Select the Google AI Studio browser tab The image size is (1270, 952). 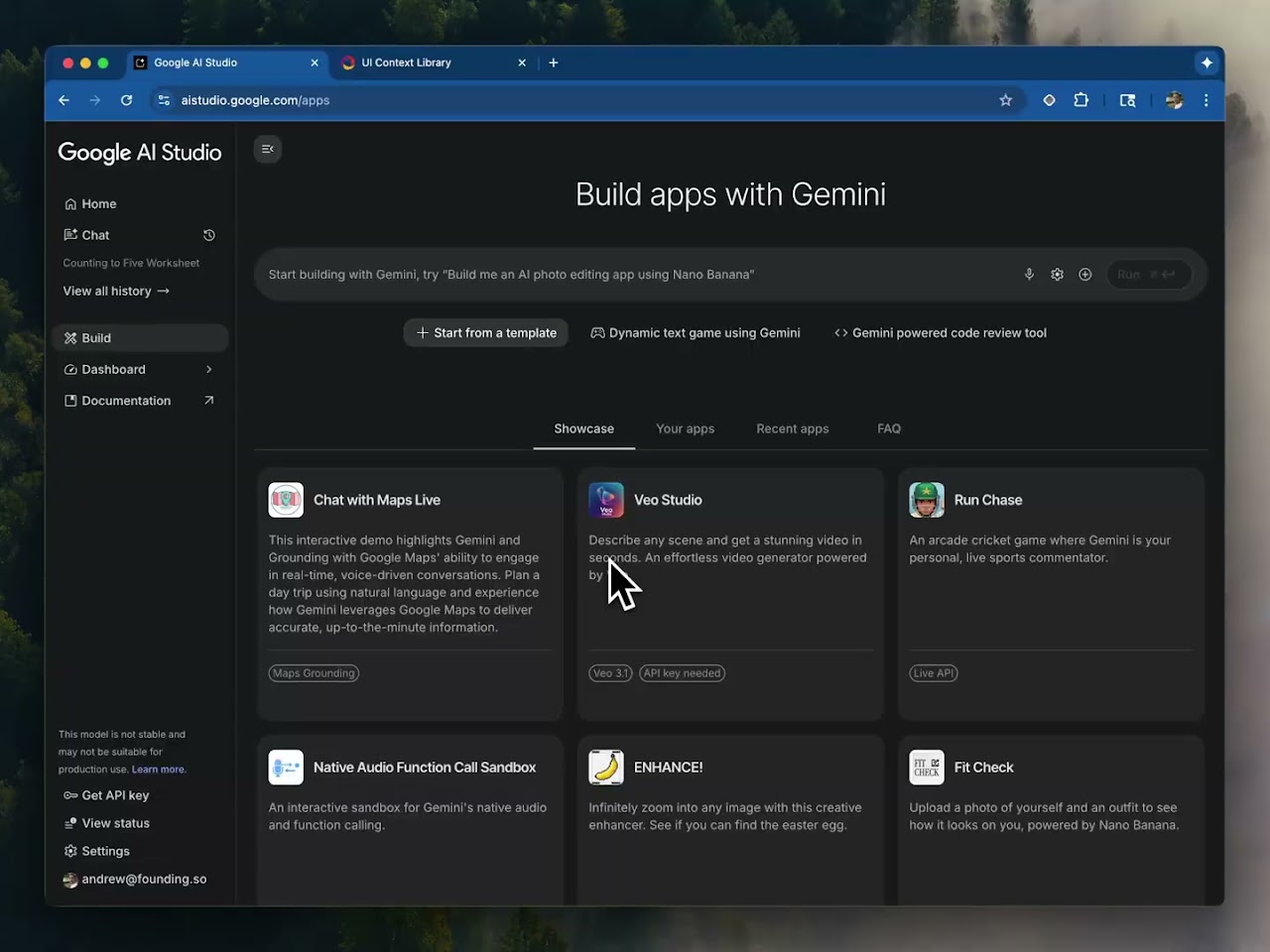[227, 62]
